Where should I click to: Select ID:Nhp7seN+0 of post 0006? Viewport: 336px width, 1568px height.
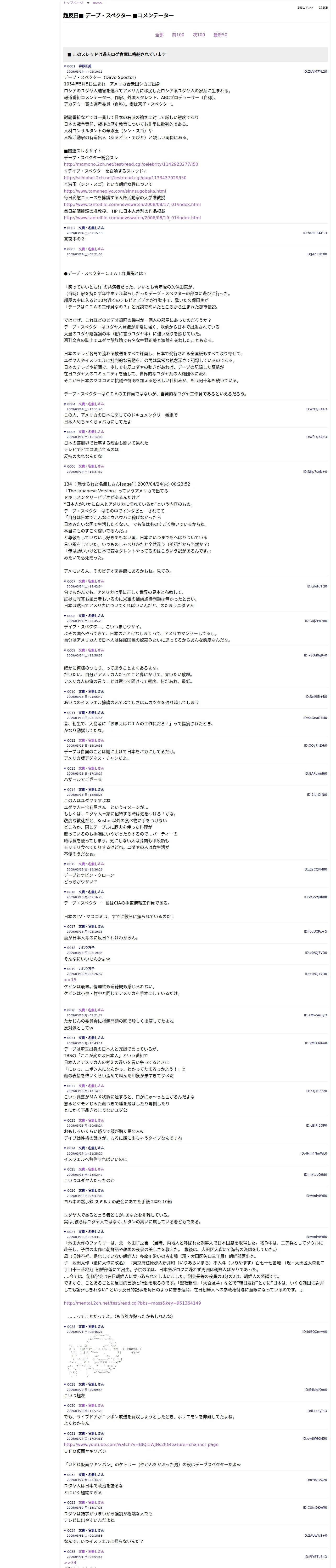tap(315, 472)
